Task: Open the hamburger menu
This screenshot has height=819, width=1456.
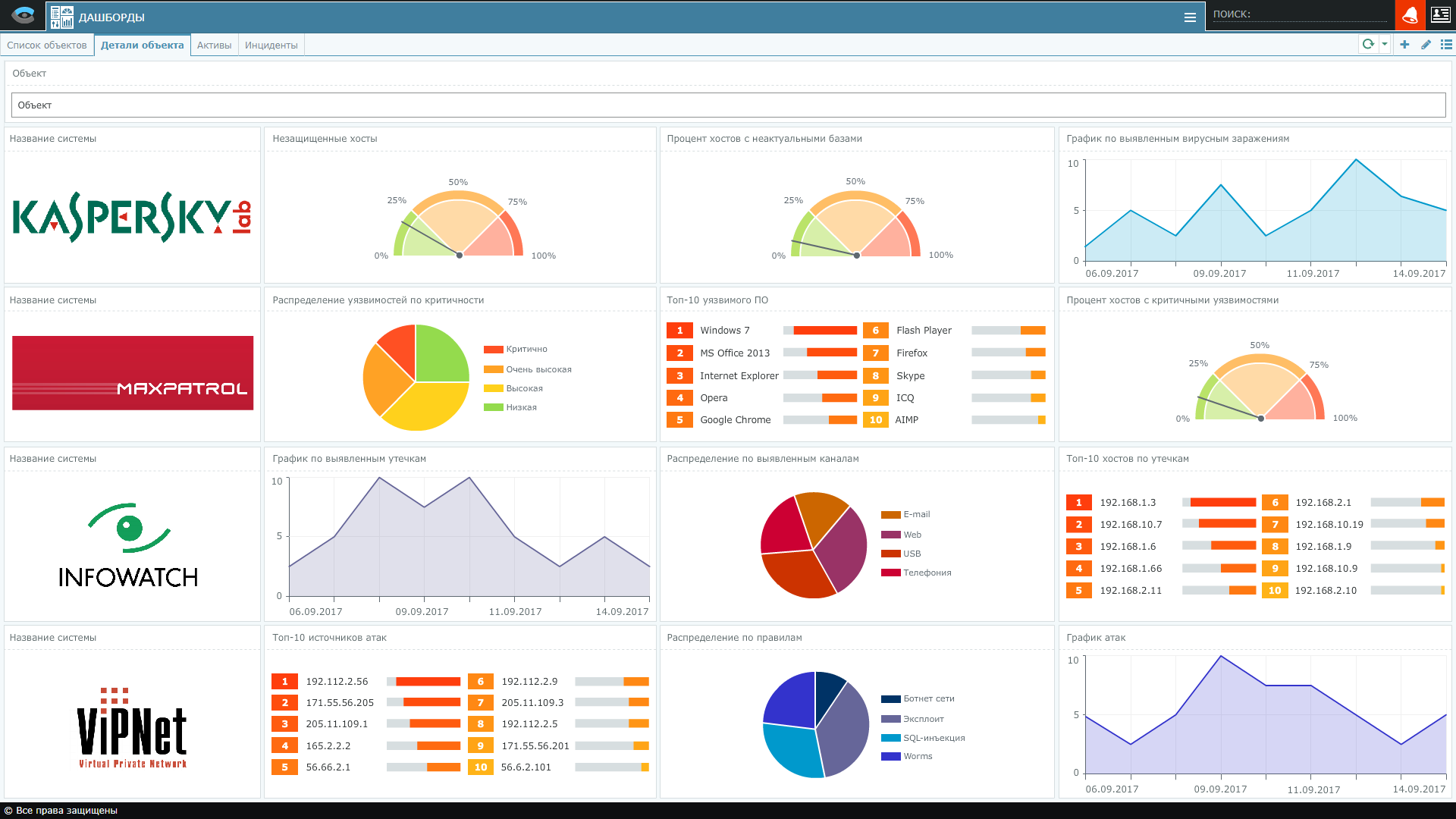Action: tap(1190, 17)
